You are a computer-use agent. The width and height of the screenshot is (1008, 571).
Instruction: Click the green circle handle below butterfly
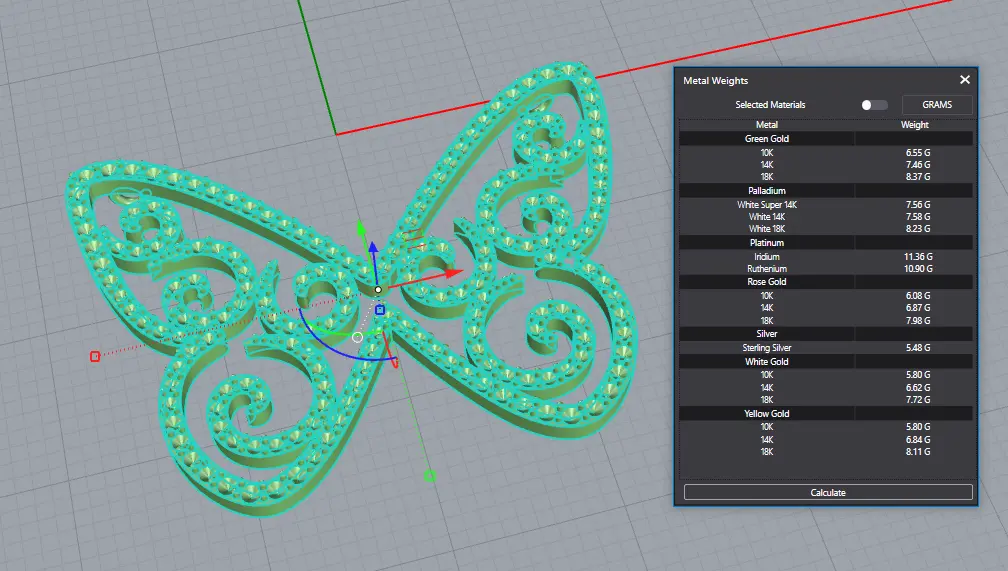[430, 476]
